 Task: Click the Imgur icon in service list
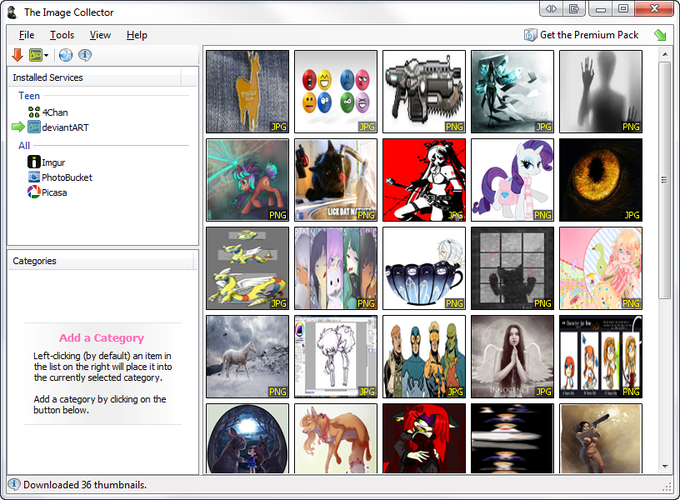pyautogui.click(x=34, y=162)
